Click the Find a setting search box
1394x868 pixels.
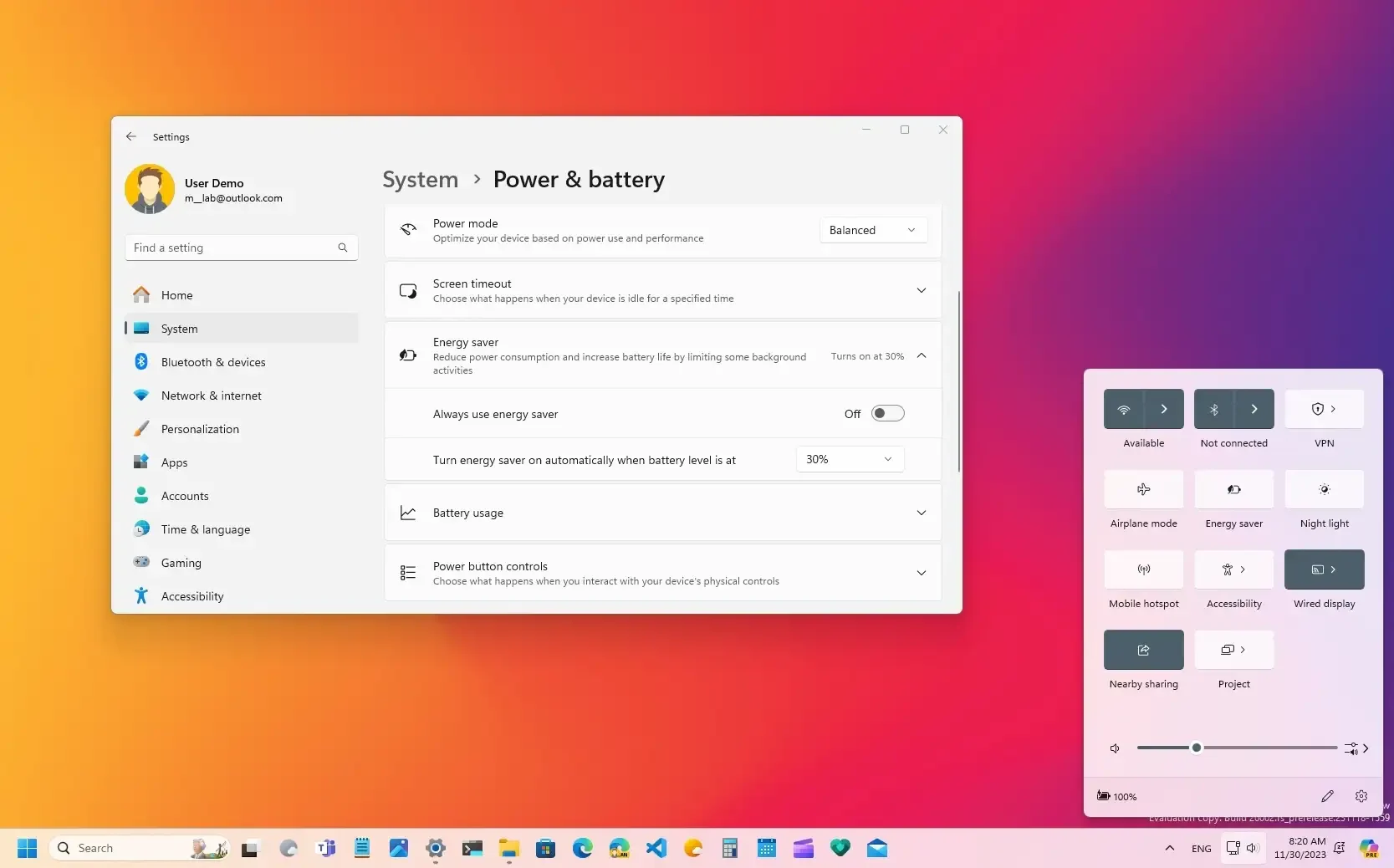(x=242, y=248)
